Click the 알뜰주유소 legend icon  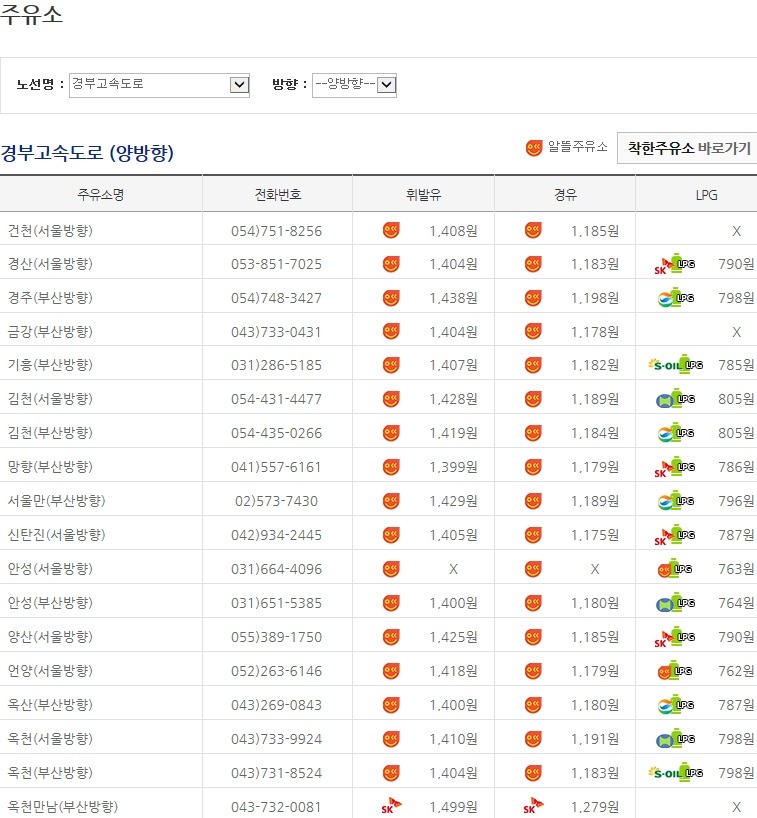coord(534,148)
